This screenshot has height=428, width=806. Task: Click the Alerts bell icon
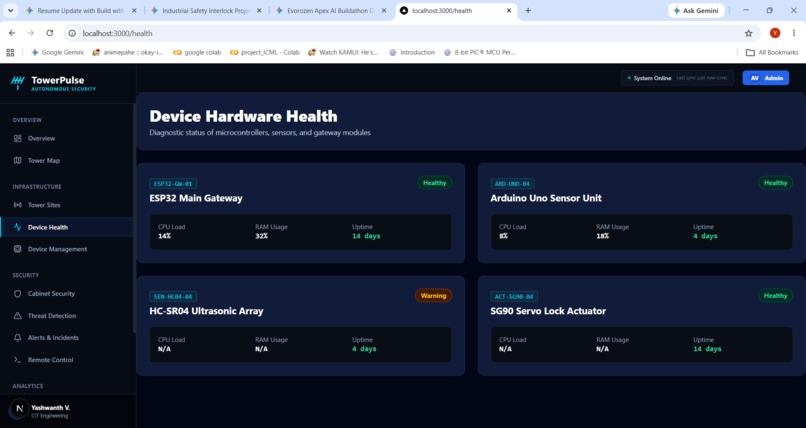(x=17, y=338)
